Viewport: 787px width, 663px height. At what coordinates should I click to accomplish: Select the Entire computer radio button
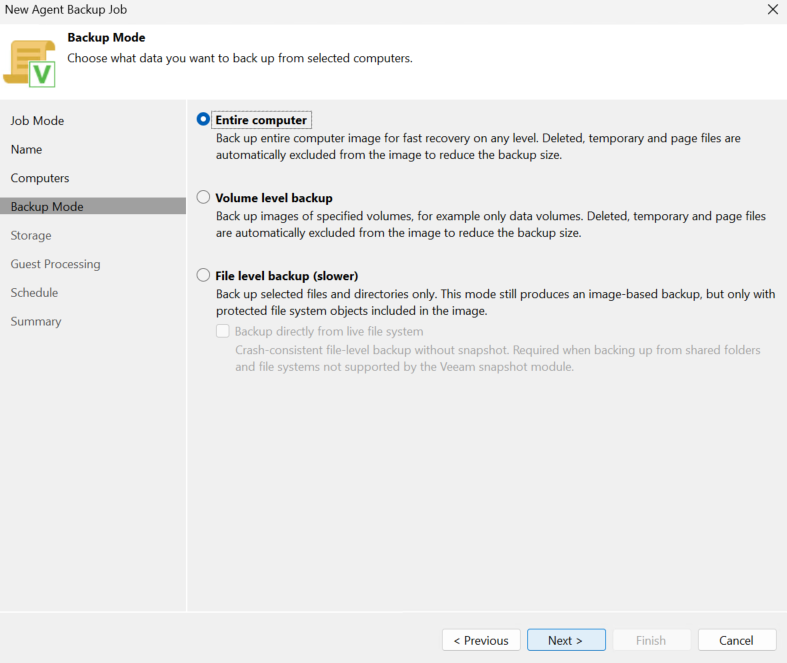tap(203, 119)
